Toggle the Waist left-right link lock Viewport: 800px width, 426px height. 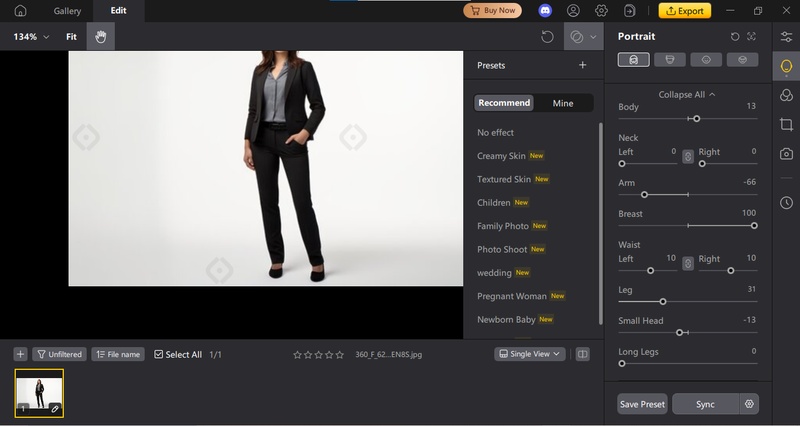tap(688, 264)
